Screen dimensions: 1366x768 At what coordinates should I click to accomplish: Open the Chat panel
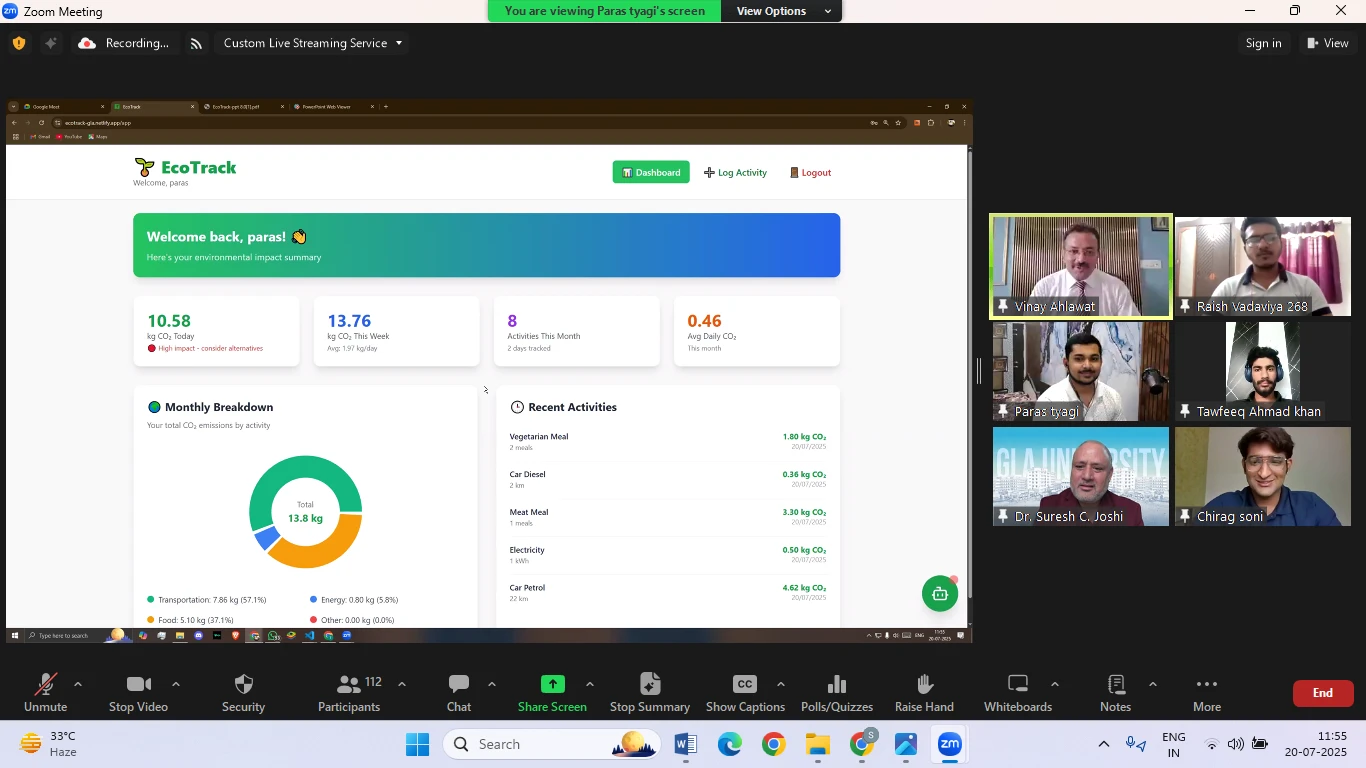(x=459, y=685)
